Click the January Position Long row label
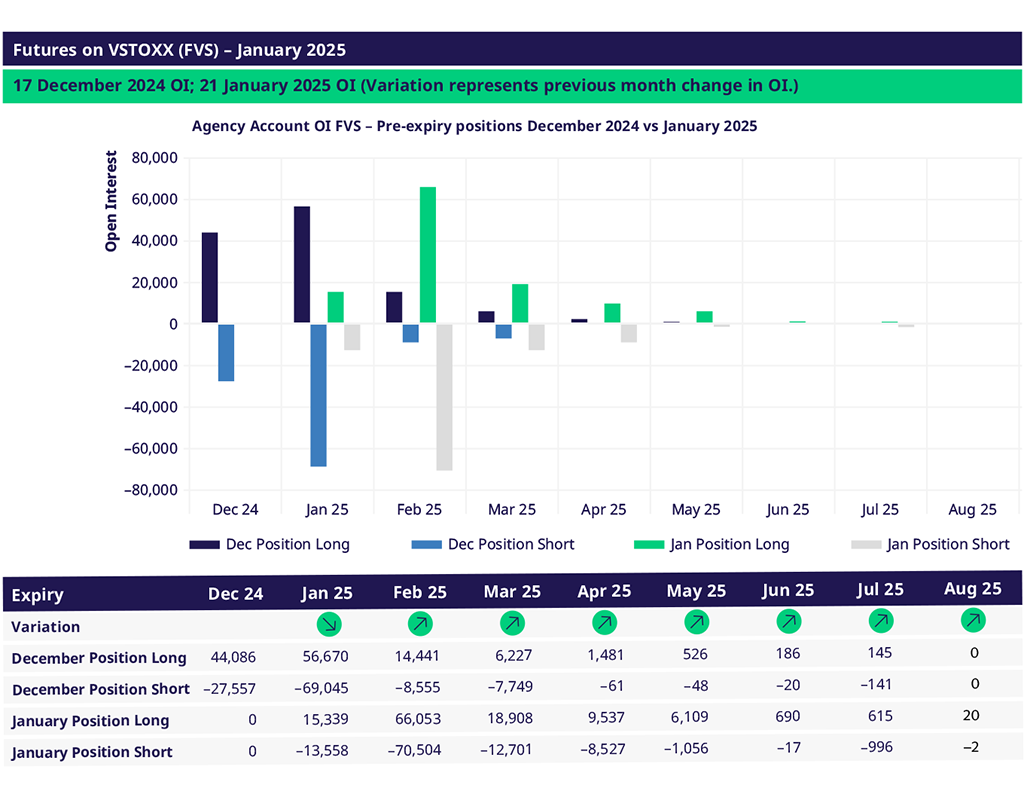Viewport: 1024px width, 791px height. (x=90, y=720)
